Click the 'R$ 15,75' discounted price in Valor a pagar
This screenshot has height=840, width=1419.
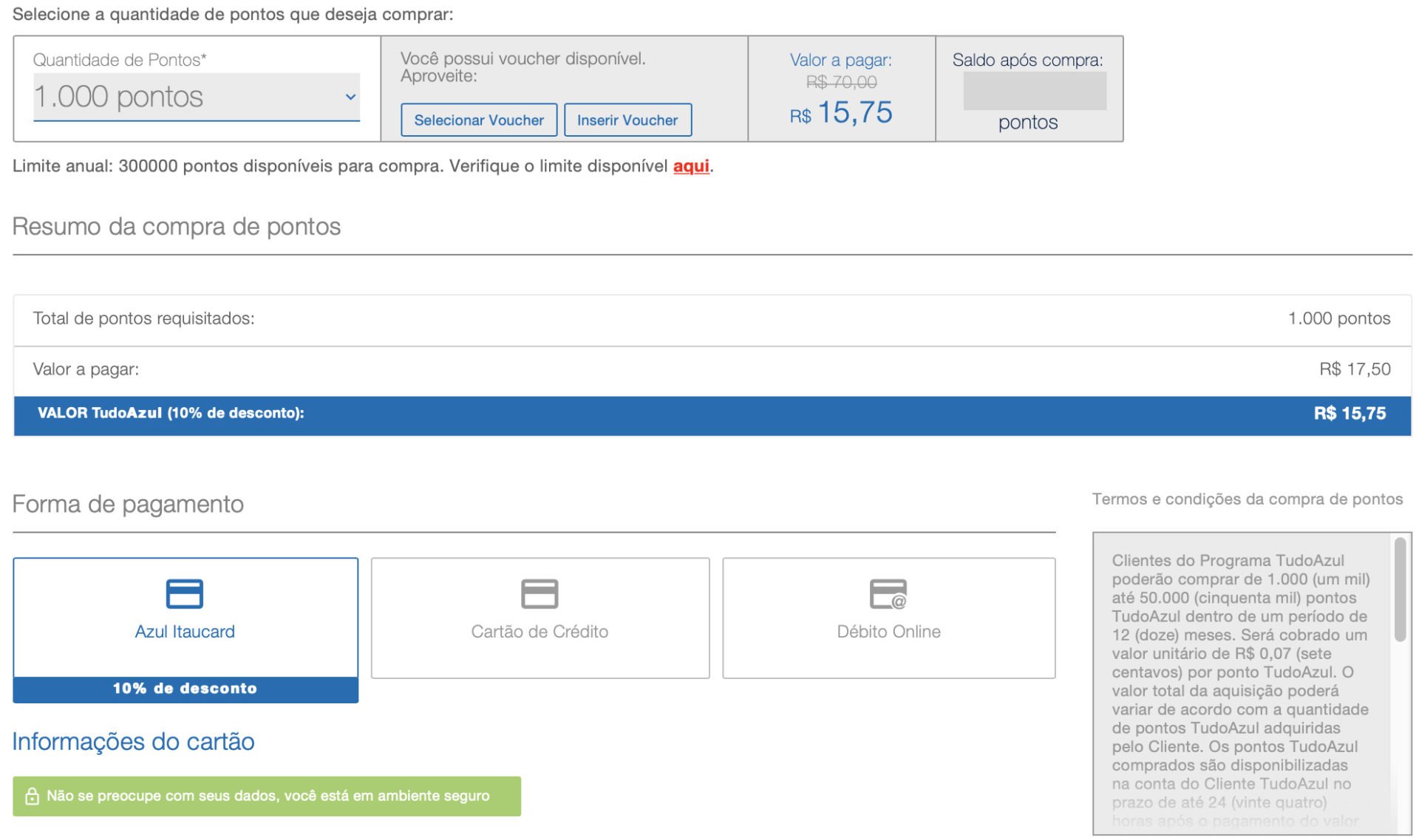[841, 113]
